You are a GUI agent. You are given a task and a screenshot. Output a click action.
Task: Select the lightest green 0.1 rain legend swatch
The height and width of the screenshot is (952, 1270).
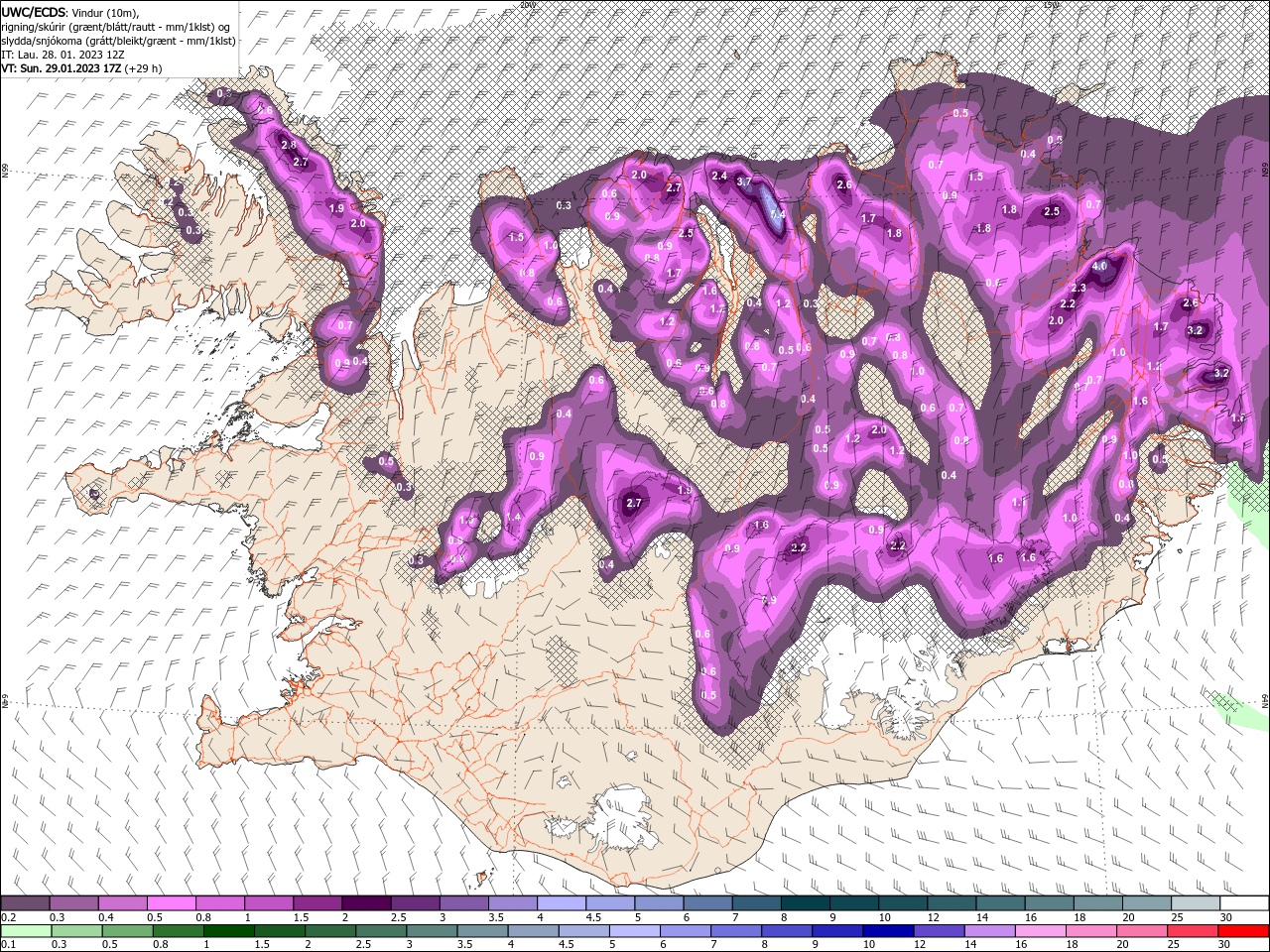[x=26, y=931]
